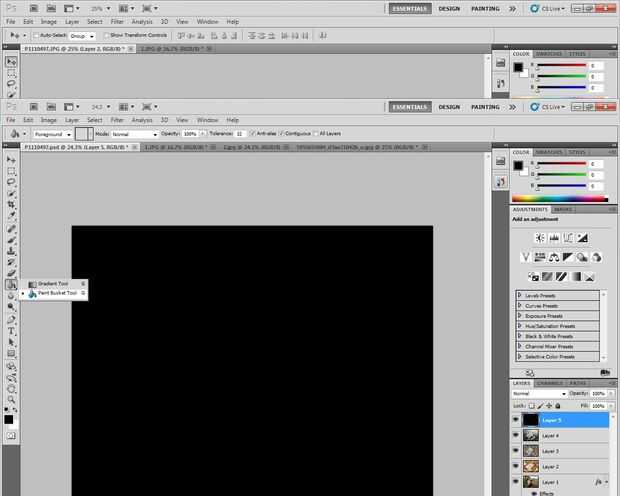Add a Curves adjustment from icon
Screen dimensions: 620x496
pyautogui.click(x=568, y=238)
